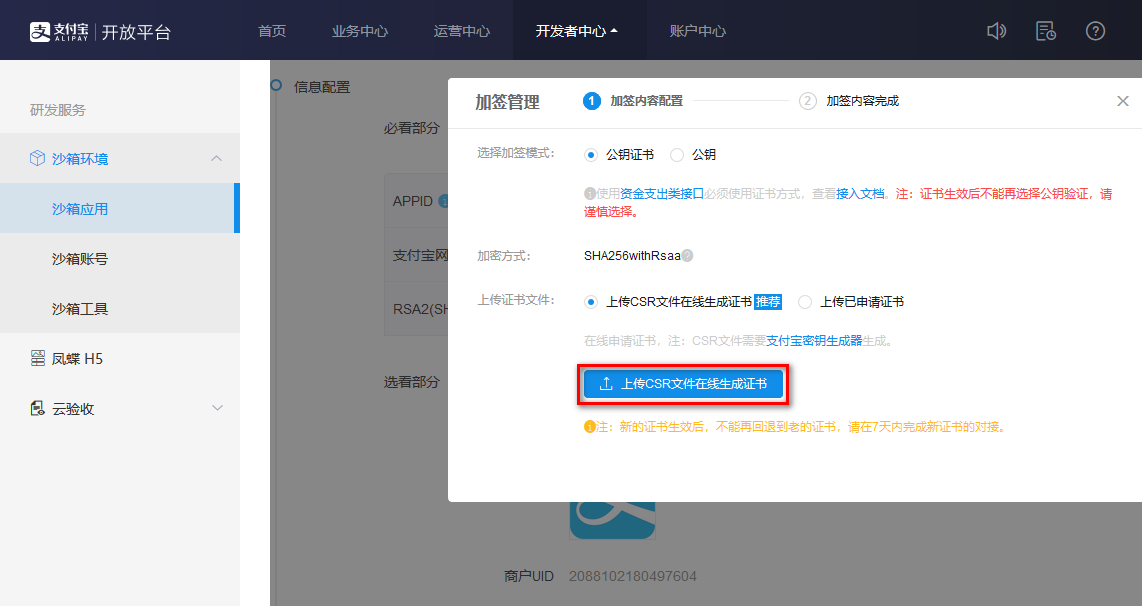Click the step 1 number circle

pos(591,101)
